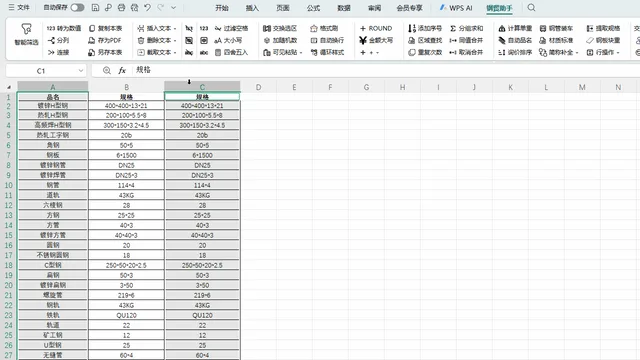Expand the 截取文本 dropdown
This screenshot has height=360, width=640.
pyautogui.click(x=175, y=53)
